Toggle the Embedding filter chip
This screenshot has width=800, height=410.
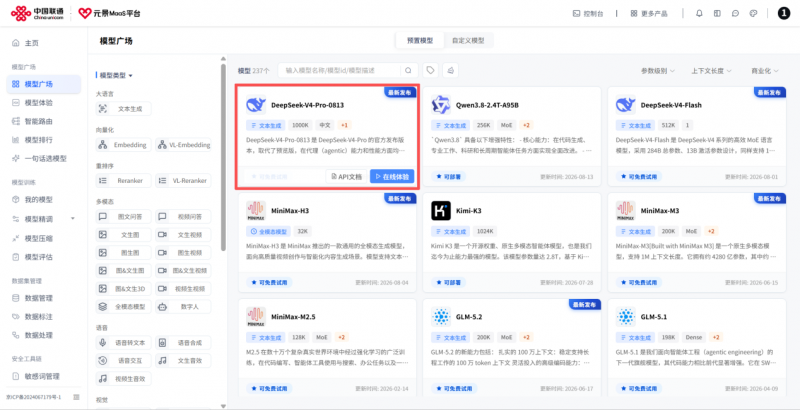point(123,145)
